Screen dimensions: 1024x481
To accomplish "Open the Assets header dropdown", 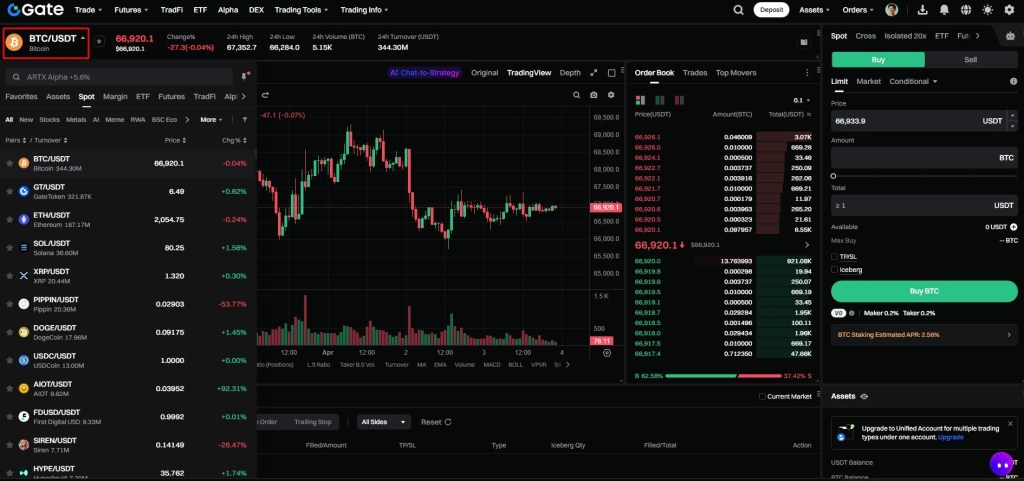I will pyautogui.click(x=814, y=10).
